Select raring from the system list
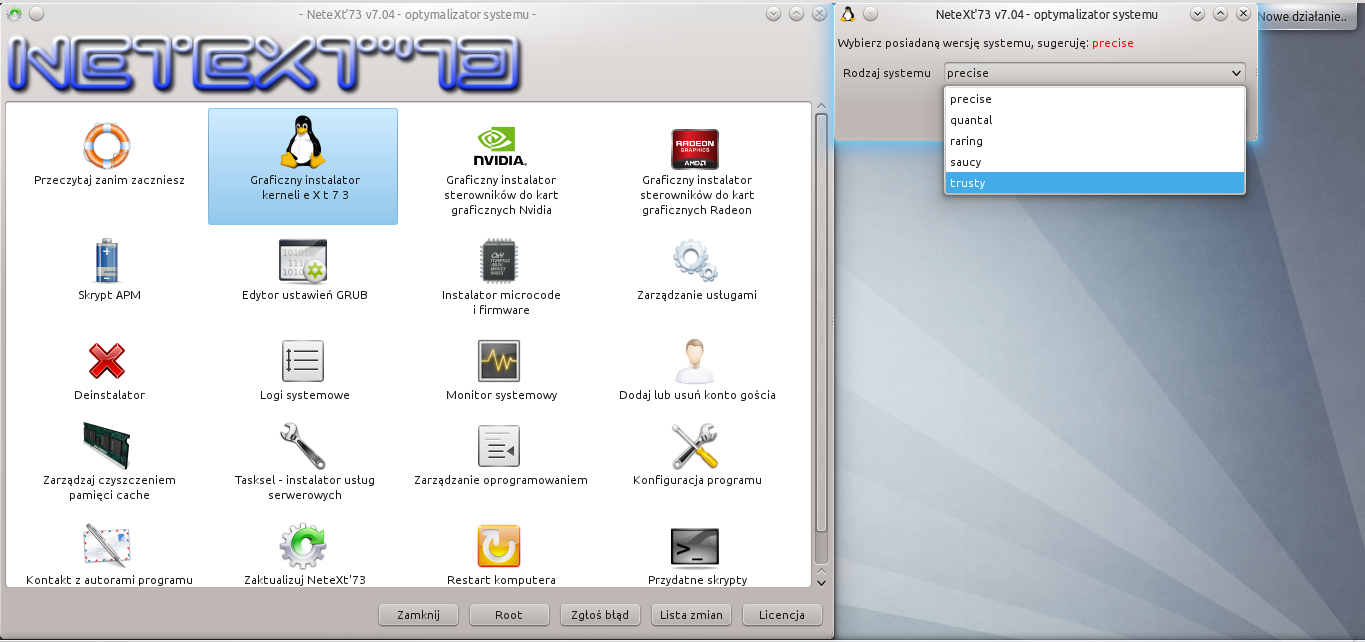Viewport: 1365px width, 642px height. (1094, 141)
